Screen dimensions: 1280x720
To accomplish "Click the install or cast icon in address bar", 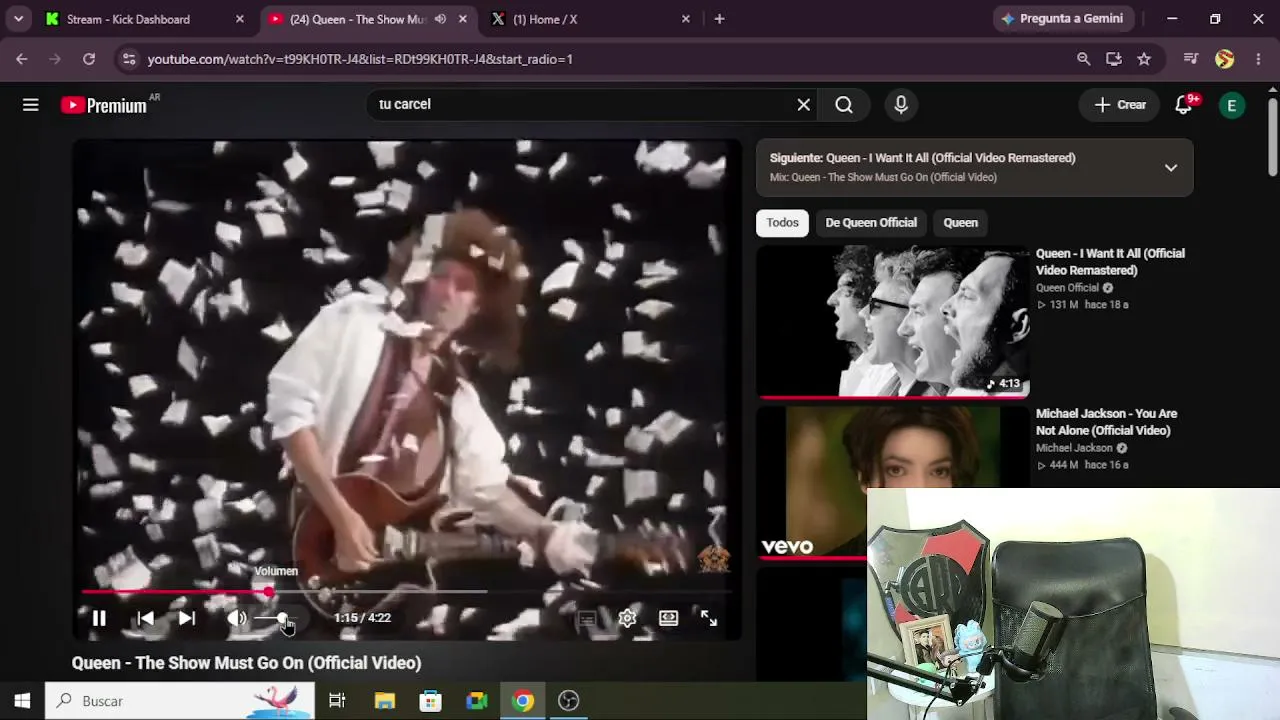I will click(x=1114, y=59).
